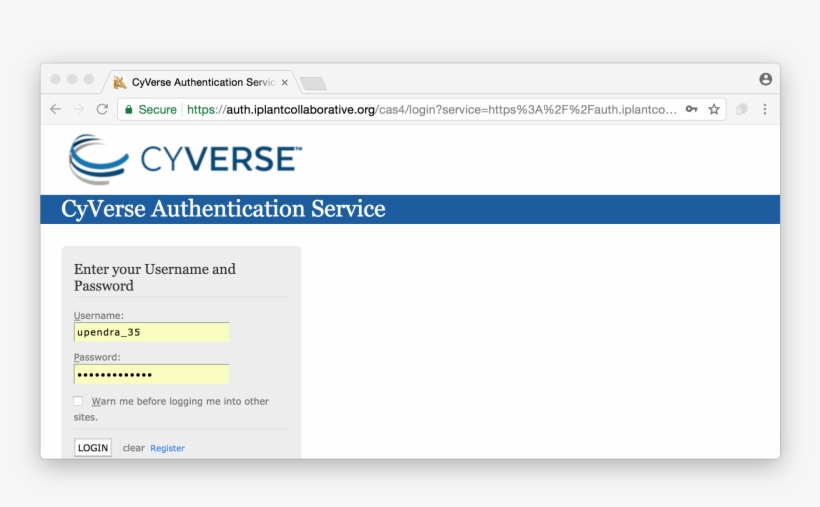Click into the Username field

tap(151, 332)
